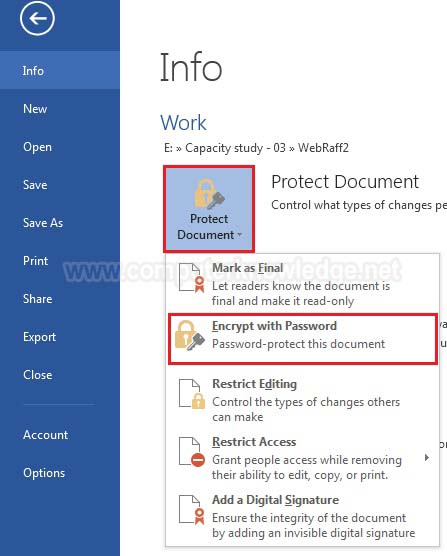Screen dimensions: 447x556
Task: Click the WebRaff2 file path text
Action: [x=323, y=148]
